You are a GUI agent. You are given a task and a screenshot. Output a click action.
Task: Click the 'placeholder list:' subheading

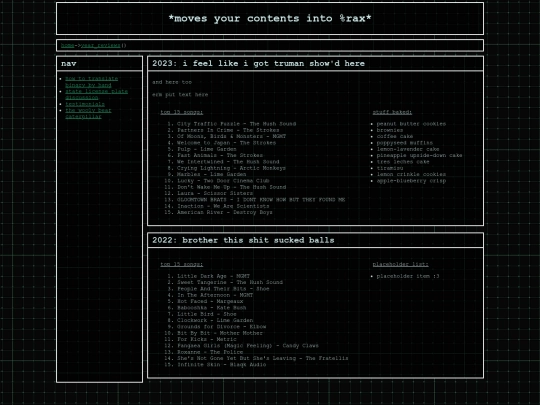pos(400,264)
